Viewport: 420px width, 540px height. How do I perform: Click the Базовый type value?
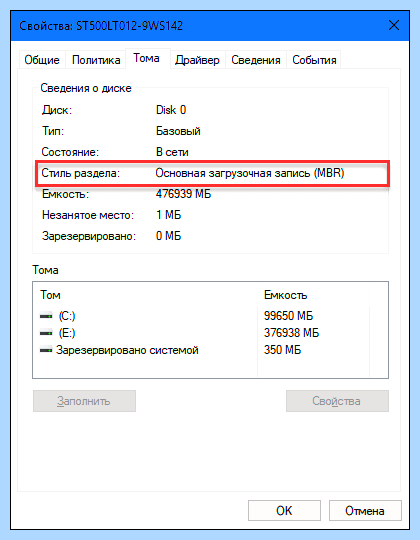tap(178, 131)
